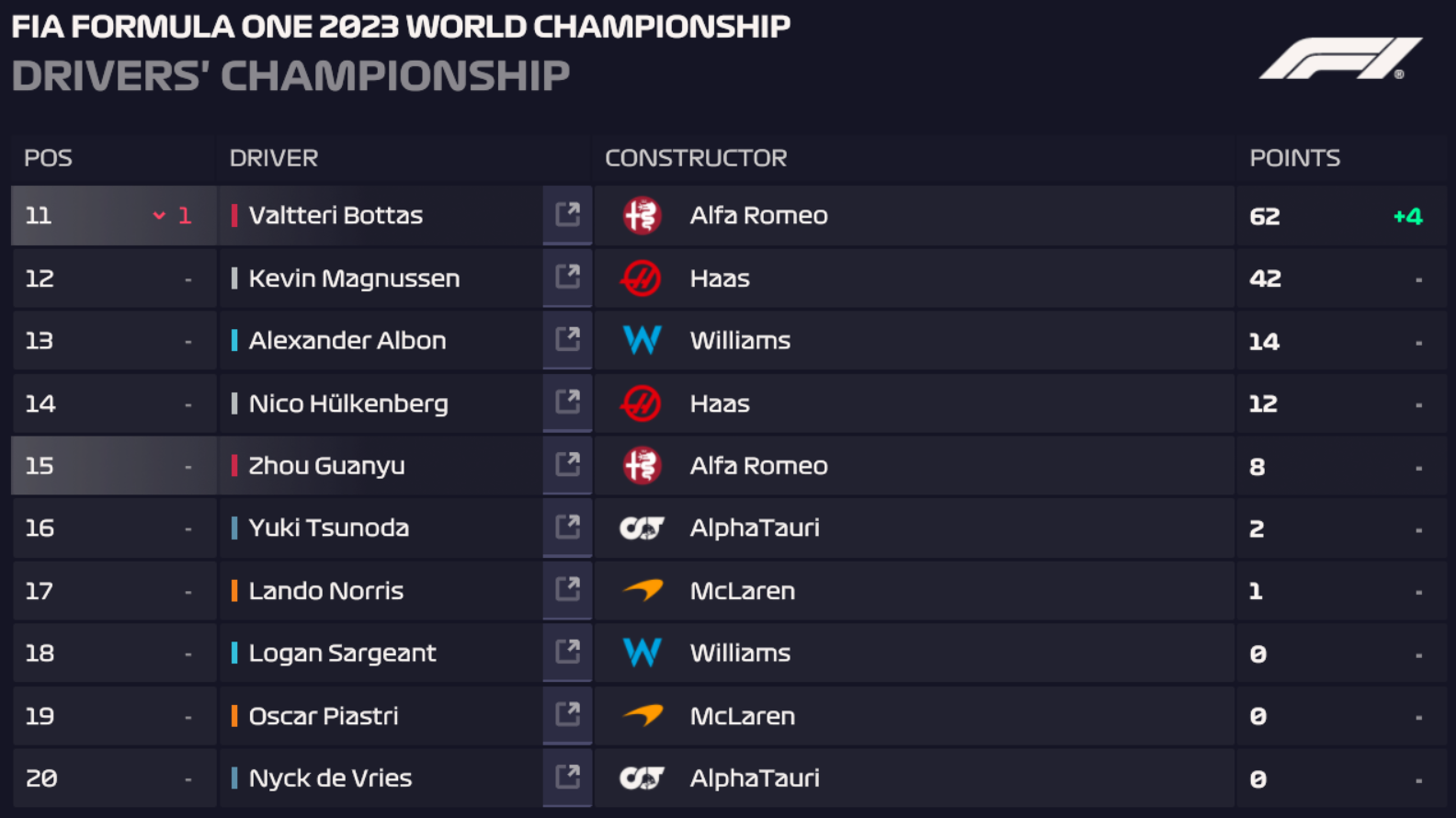
Task: Open Nico Hülkenberg details icon
Action: pyautogui.click(x=567, y=402)
